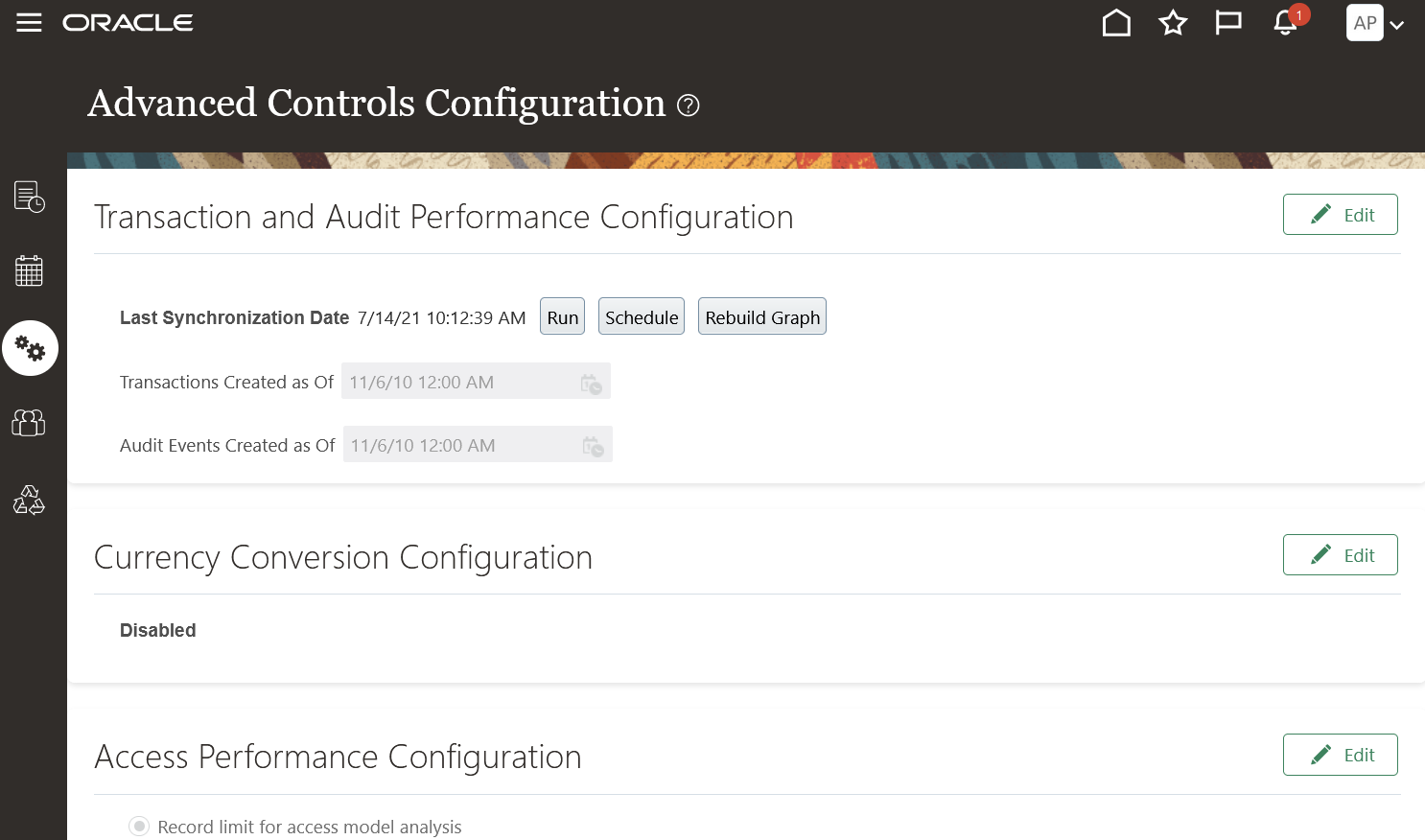Click the Transactions Created as Of field
Screen dimensions: 1425x840
(456, 383)
